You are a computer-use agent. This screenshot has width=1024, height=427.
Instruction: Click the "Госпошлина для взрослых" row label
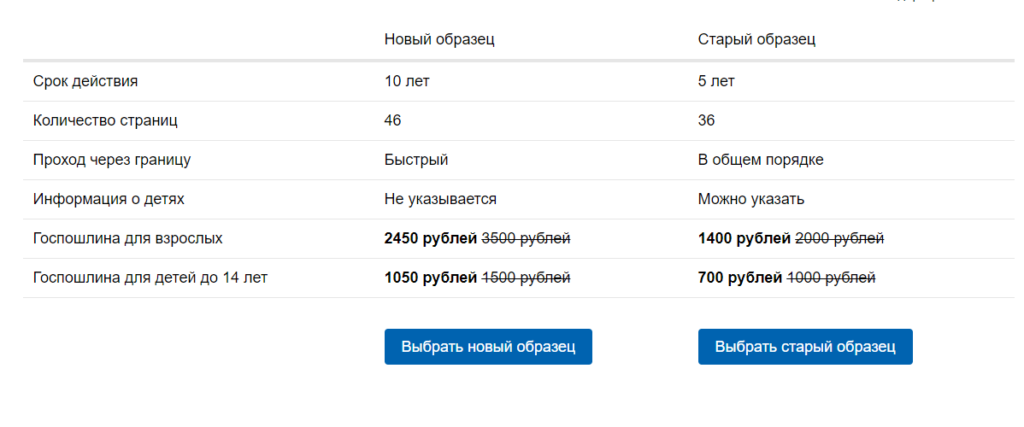click(x=128, y=239)
